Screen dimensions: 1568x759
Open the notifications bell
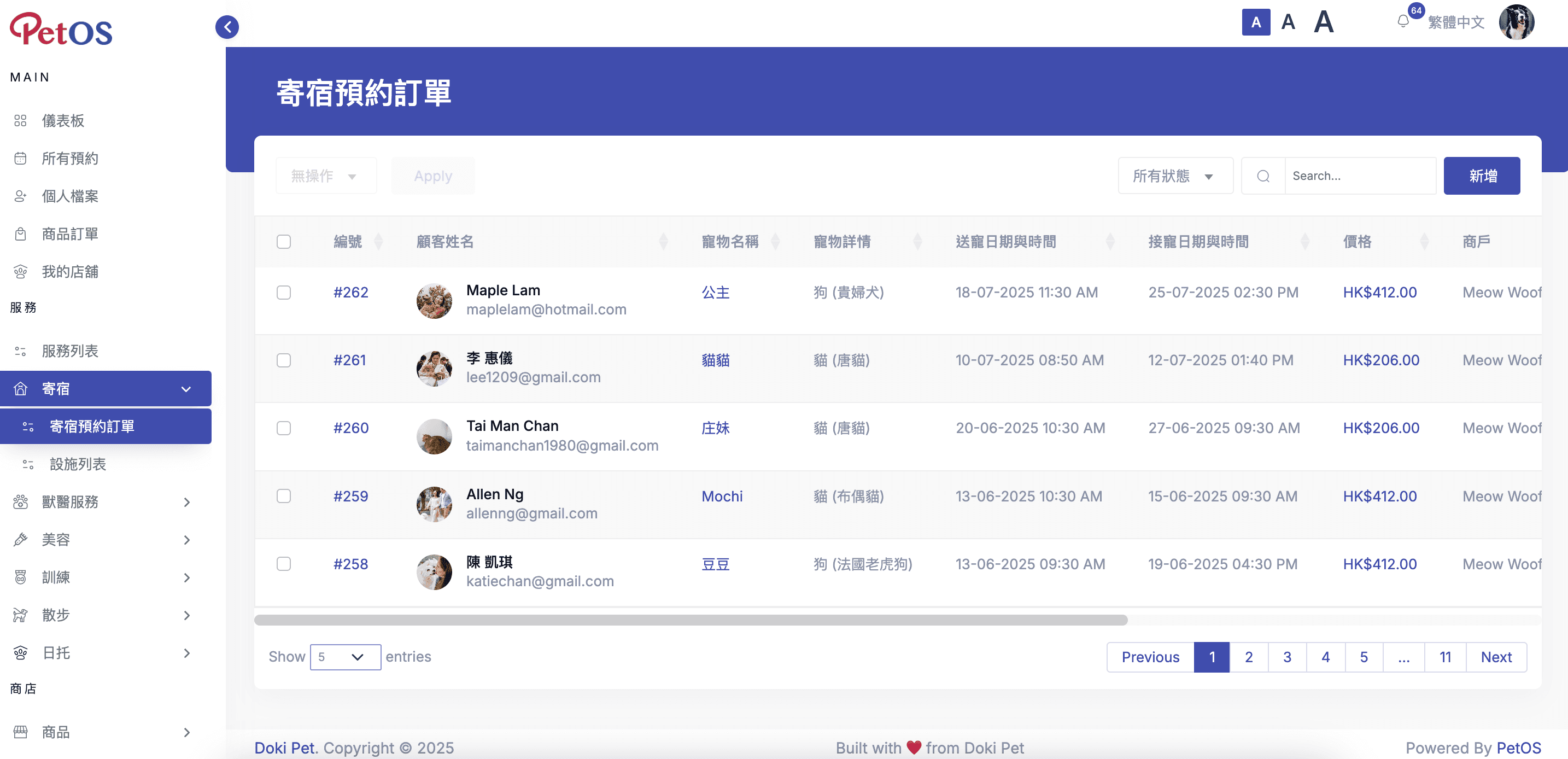coord(1402,22)
